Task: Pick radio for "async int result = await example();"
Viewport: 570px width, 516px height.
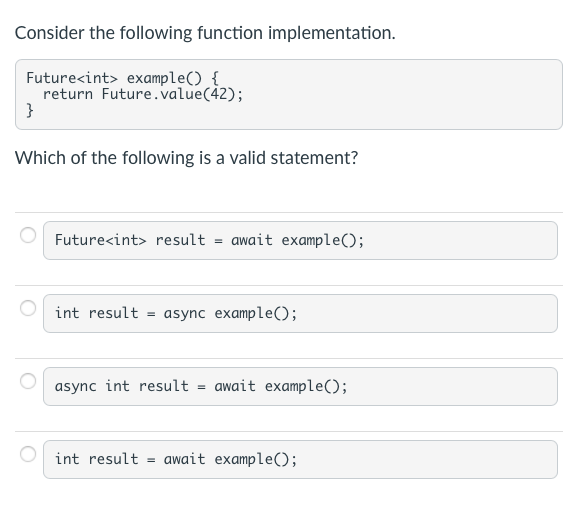Action: (x=28, y=381)
